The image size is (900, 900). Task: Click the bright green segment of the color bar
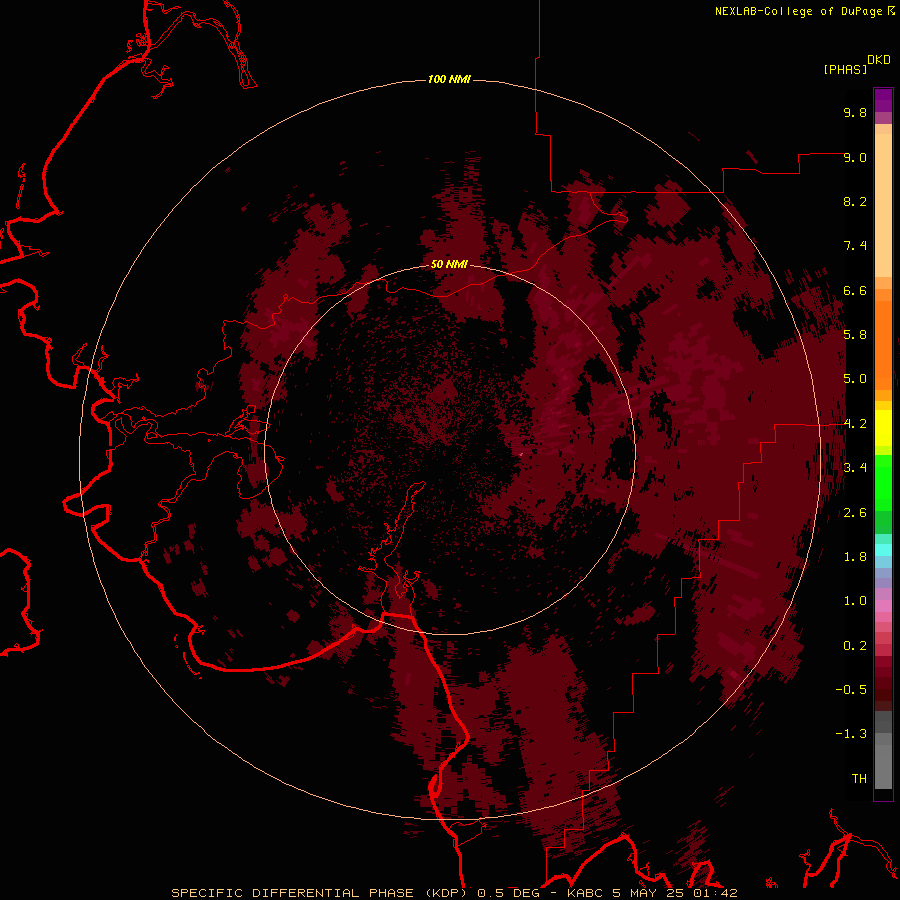883,482
